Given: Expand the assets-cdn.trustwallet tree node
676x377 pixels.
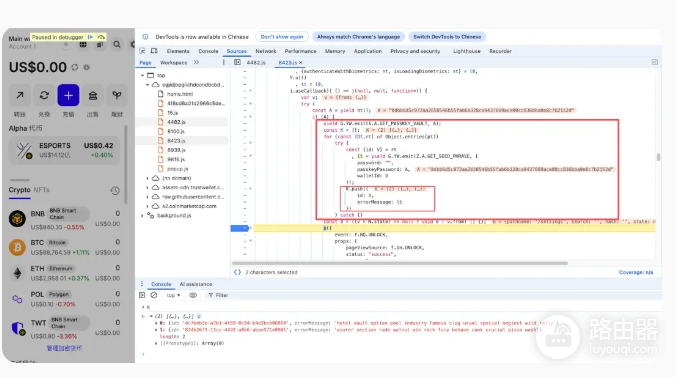Looking at the screenshot, I should pyautogui.click(x=147, y=188).
